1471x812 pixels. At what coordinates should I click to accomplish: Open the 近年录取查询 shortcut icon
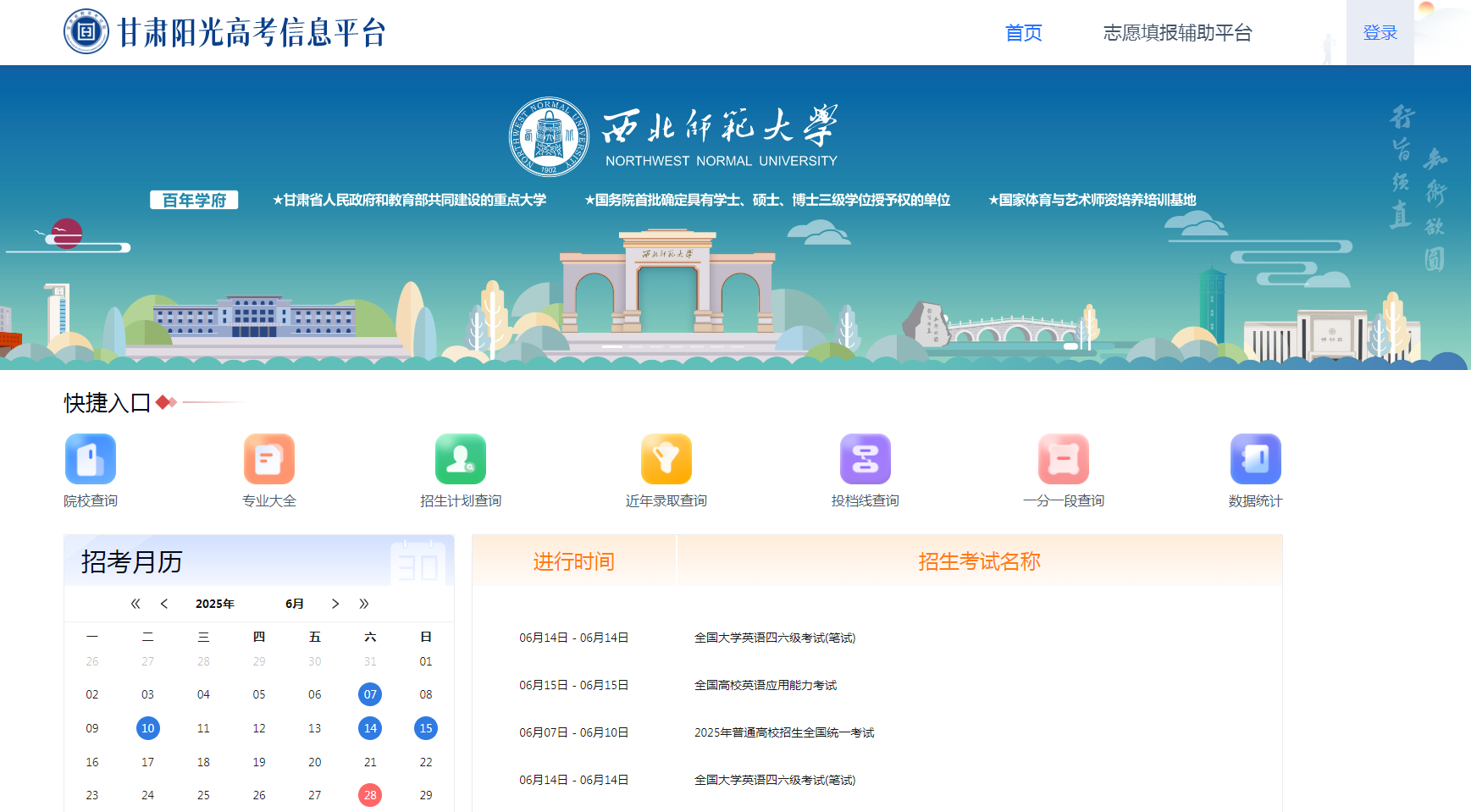[666, 459]
